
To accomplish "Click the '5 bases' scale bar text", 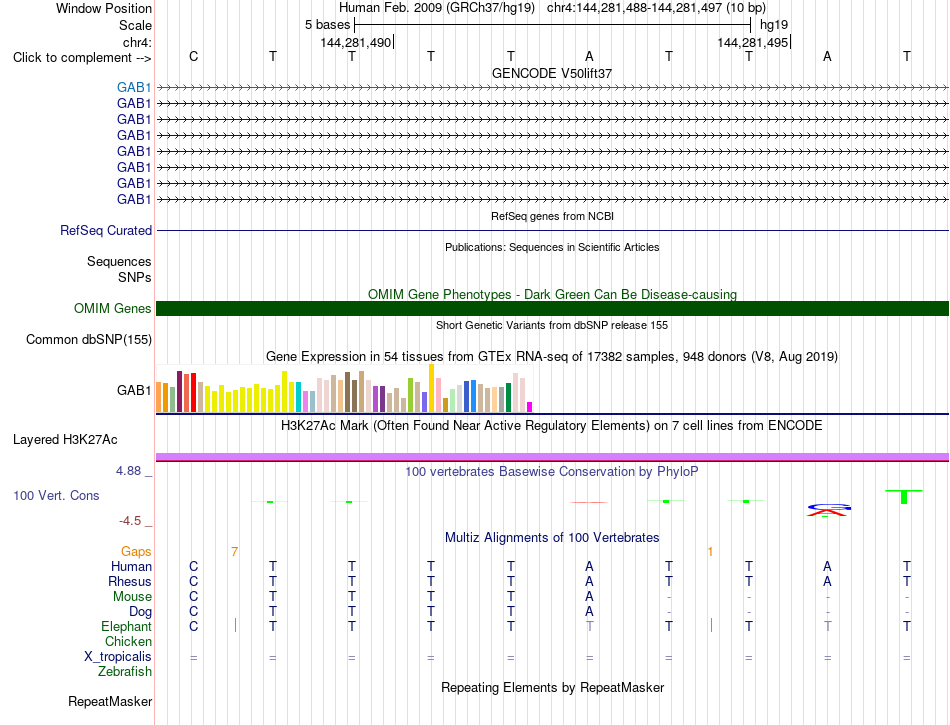I will coord(327,25).
